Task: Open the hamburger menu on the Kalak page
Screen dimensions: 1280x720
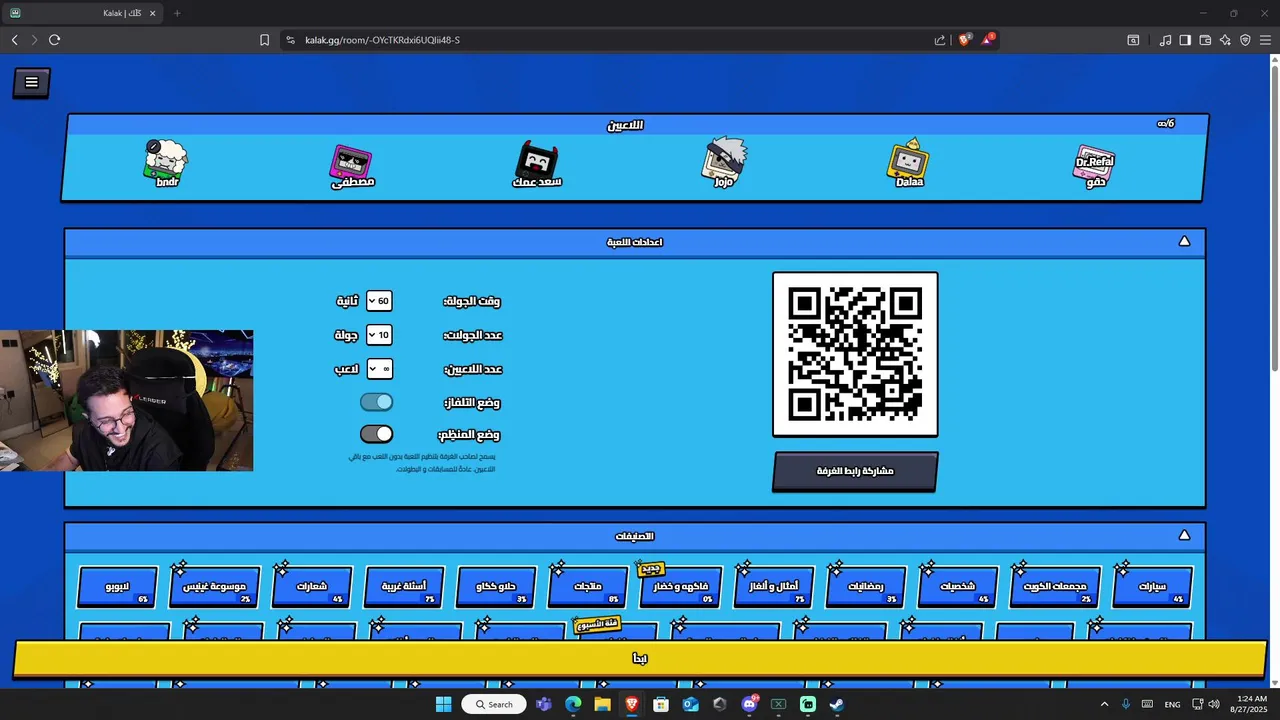Action: click(x=31, y=83)
